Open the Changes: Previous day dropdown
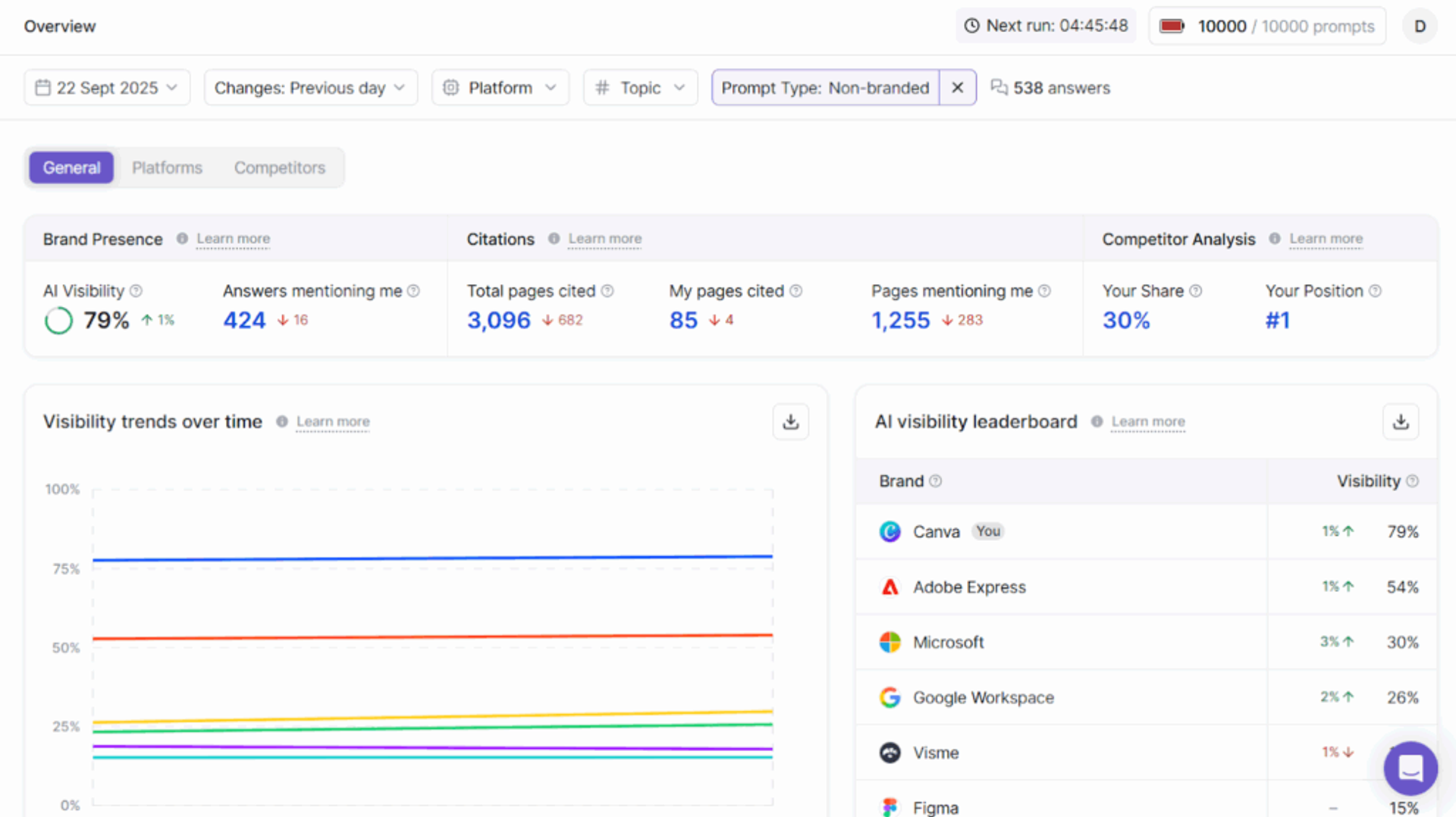The height and width of the screenshot is (817, 1456). point(310,88)
